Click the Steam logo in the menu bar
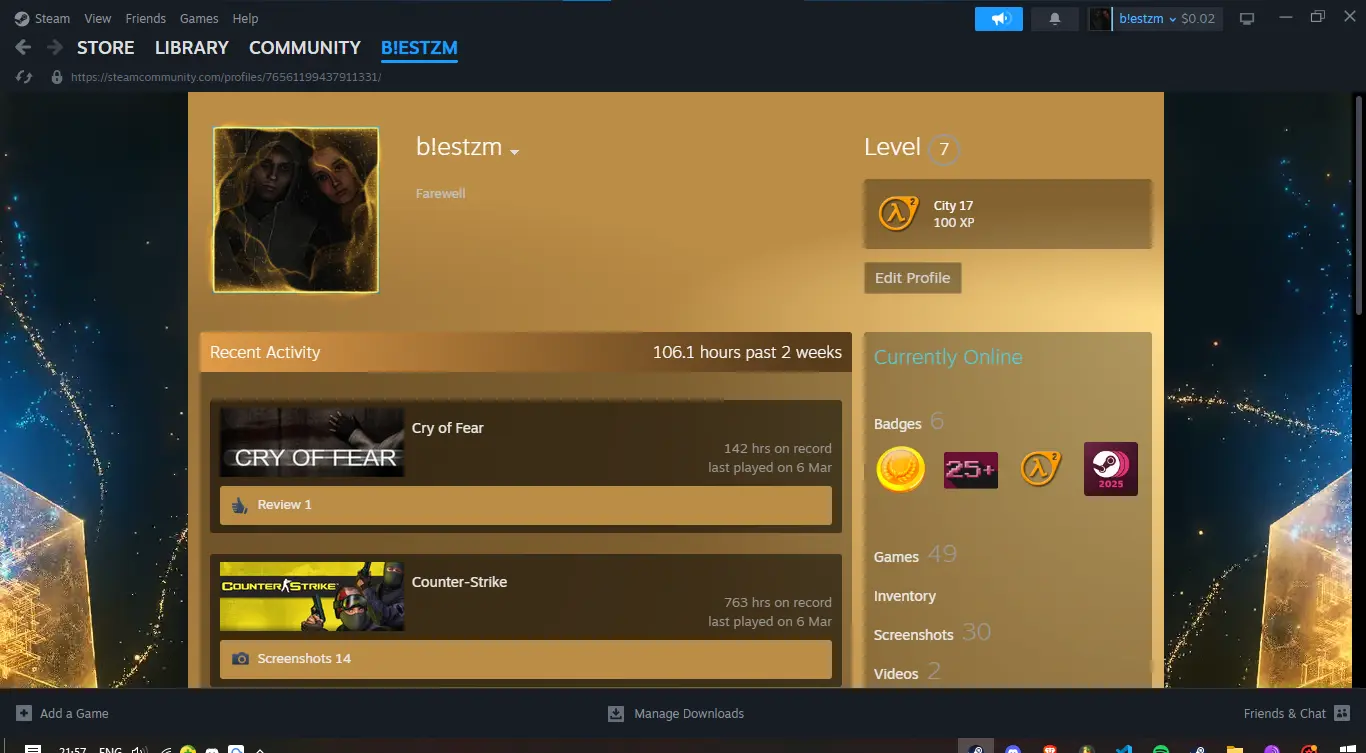Screen dimensions: 1366x753 pos(22,18)
